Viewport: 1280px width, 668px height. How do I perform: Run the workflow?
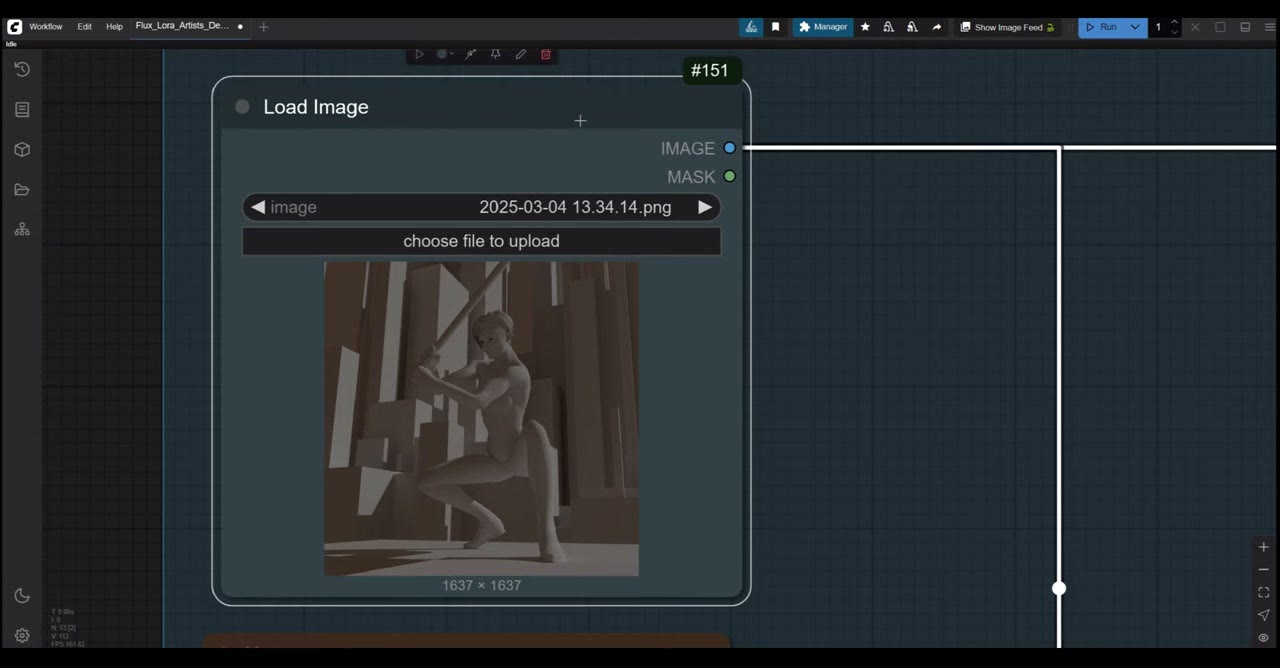(x=1101, y=27)
